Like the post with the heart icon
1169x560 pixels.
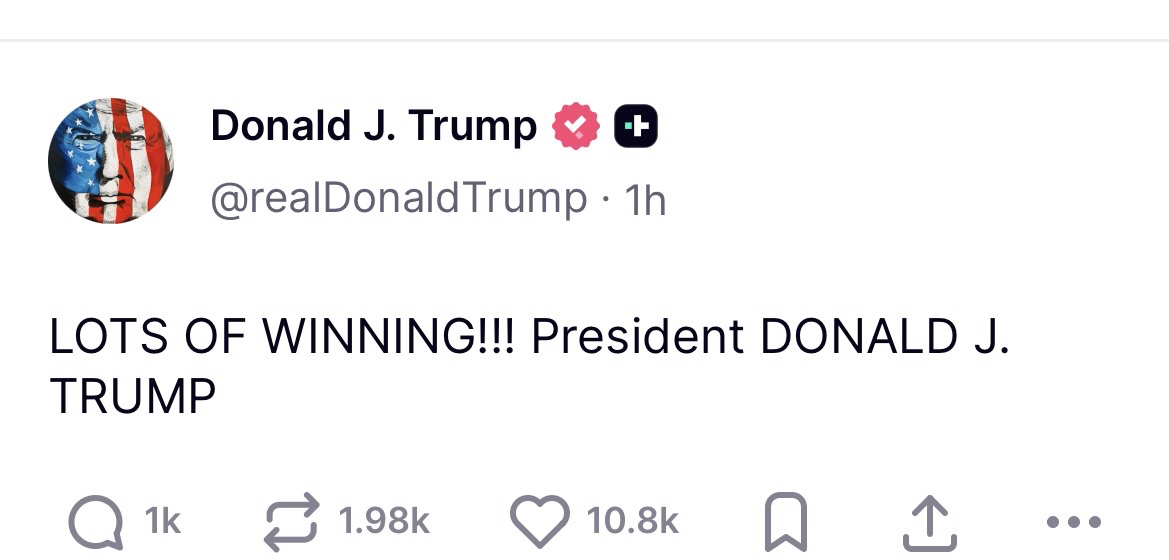tap(540, 521)
